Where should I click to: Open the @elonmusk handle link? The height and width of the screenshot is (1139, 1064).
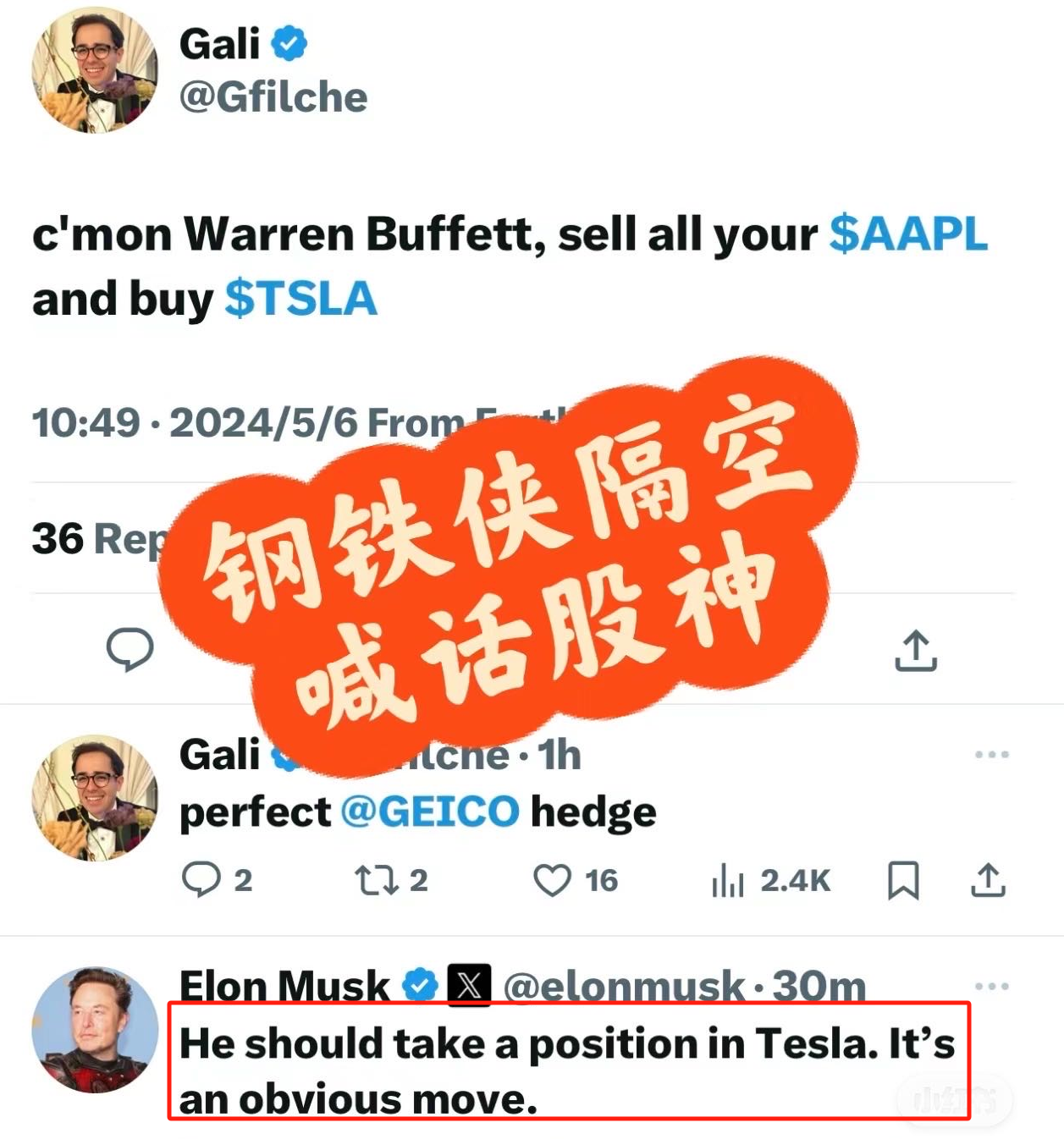(x=624, y=987)
